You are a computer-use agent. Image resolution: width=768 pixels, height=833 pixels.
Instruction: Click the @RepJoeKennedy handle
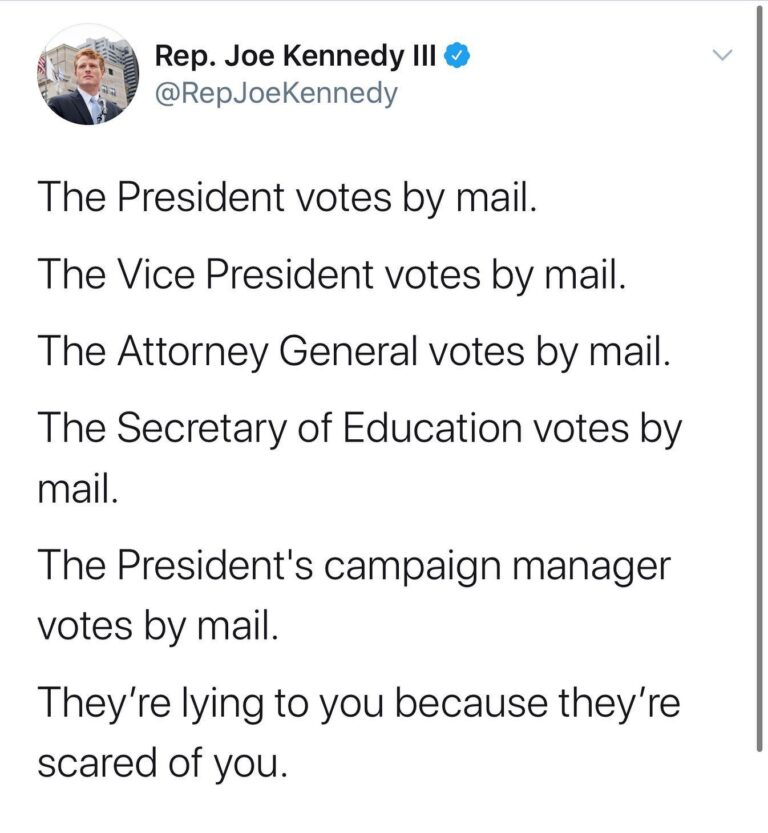[277, 95]
